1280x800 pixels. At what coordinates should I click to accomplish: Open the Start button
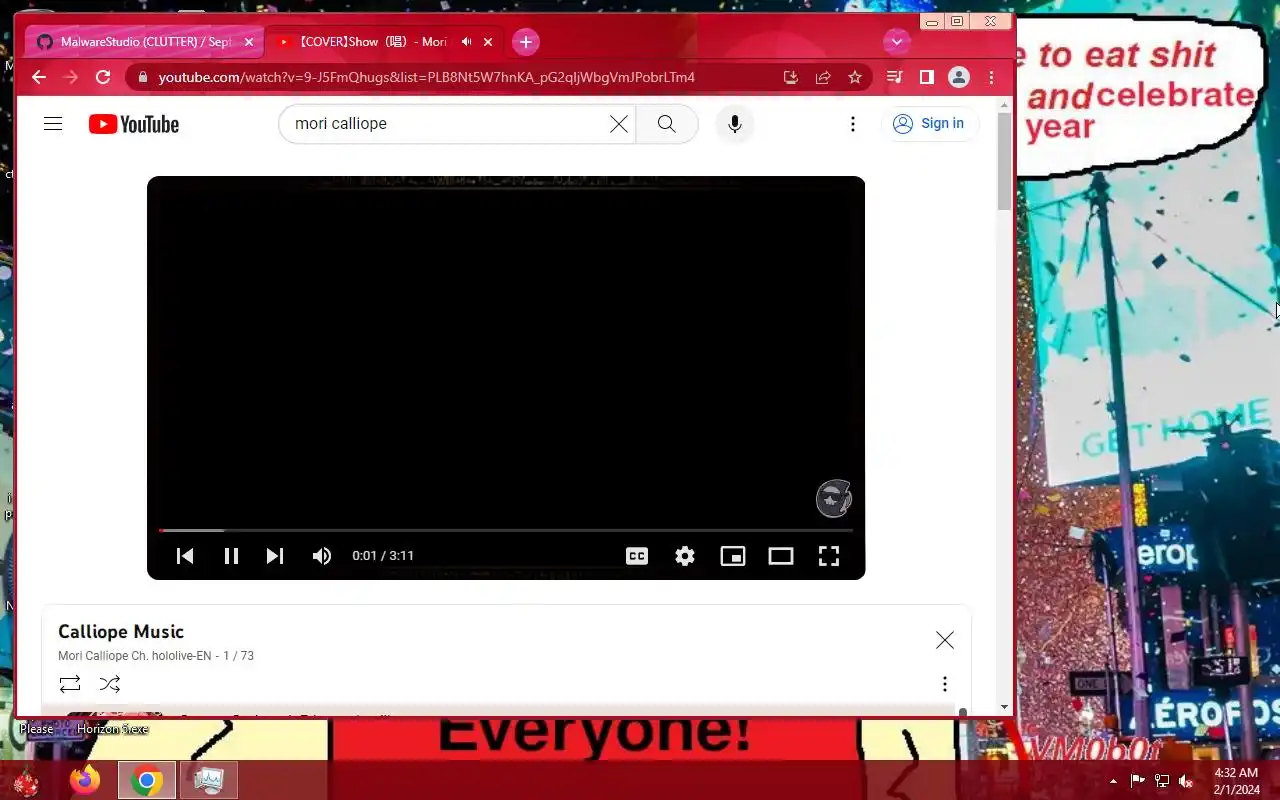point(25,781)
